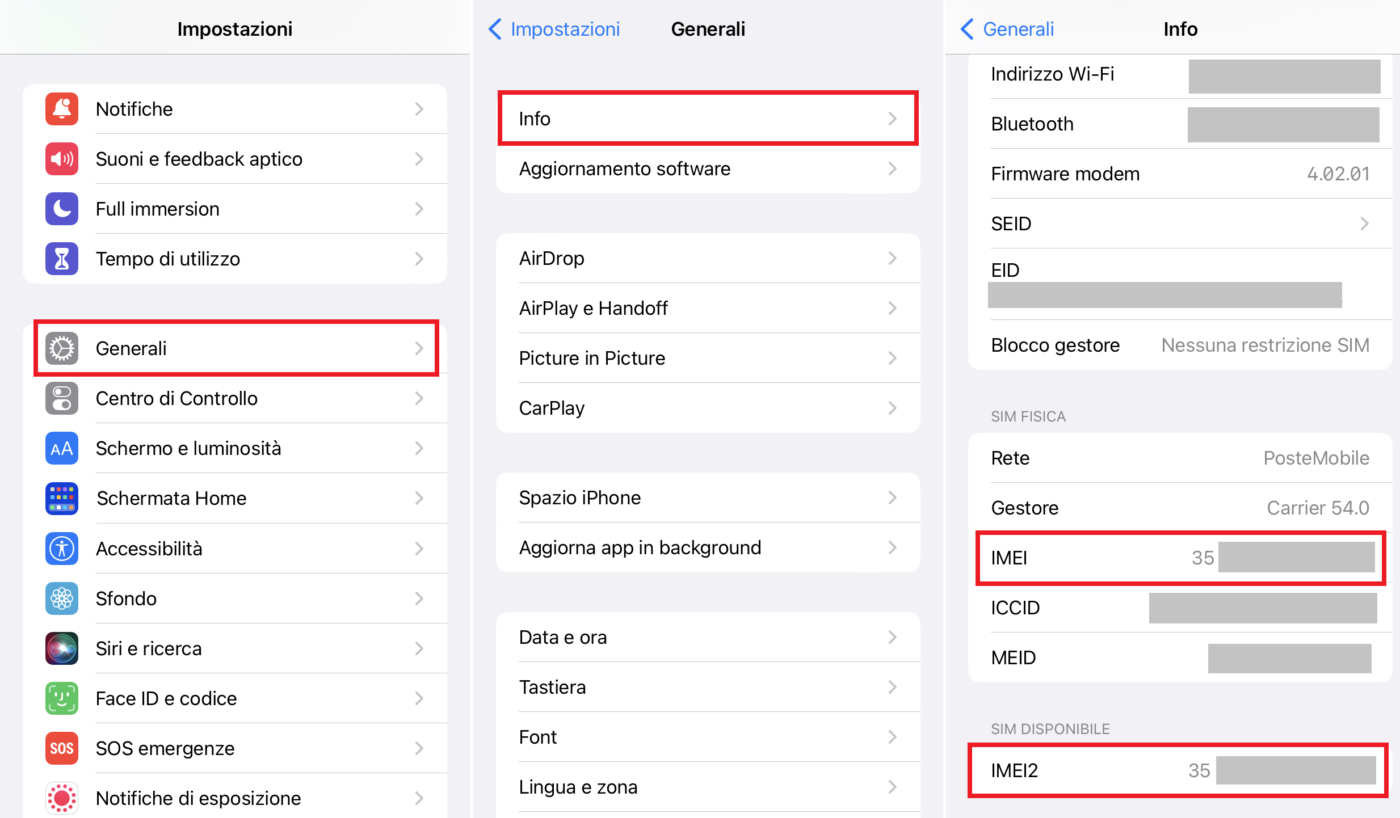
Task: Tap the Full immersion moon icon
Action: point(62,209)
